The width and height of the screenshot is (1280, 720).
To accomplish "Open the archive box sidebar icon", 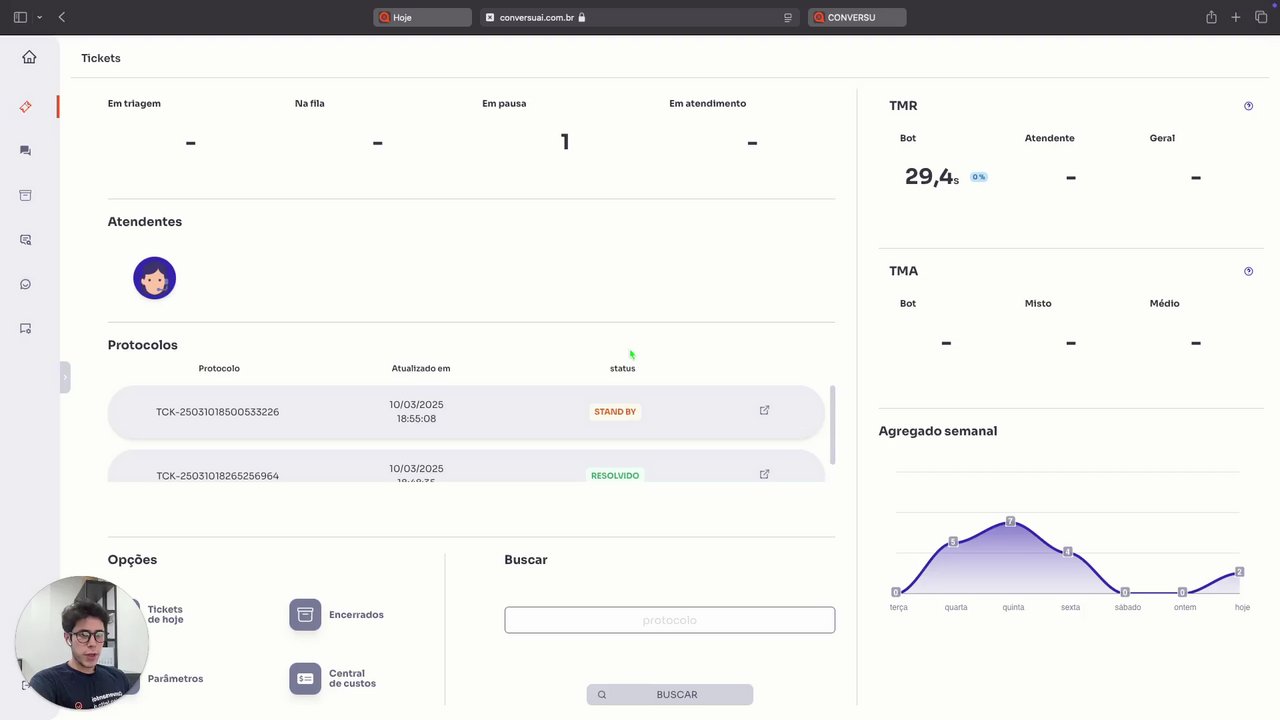I will click(x=26, y=195).
